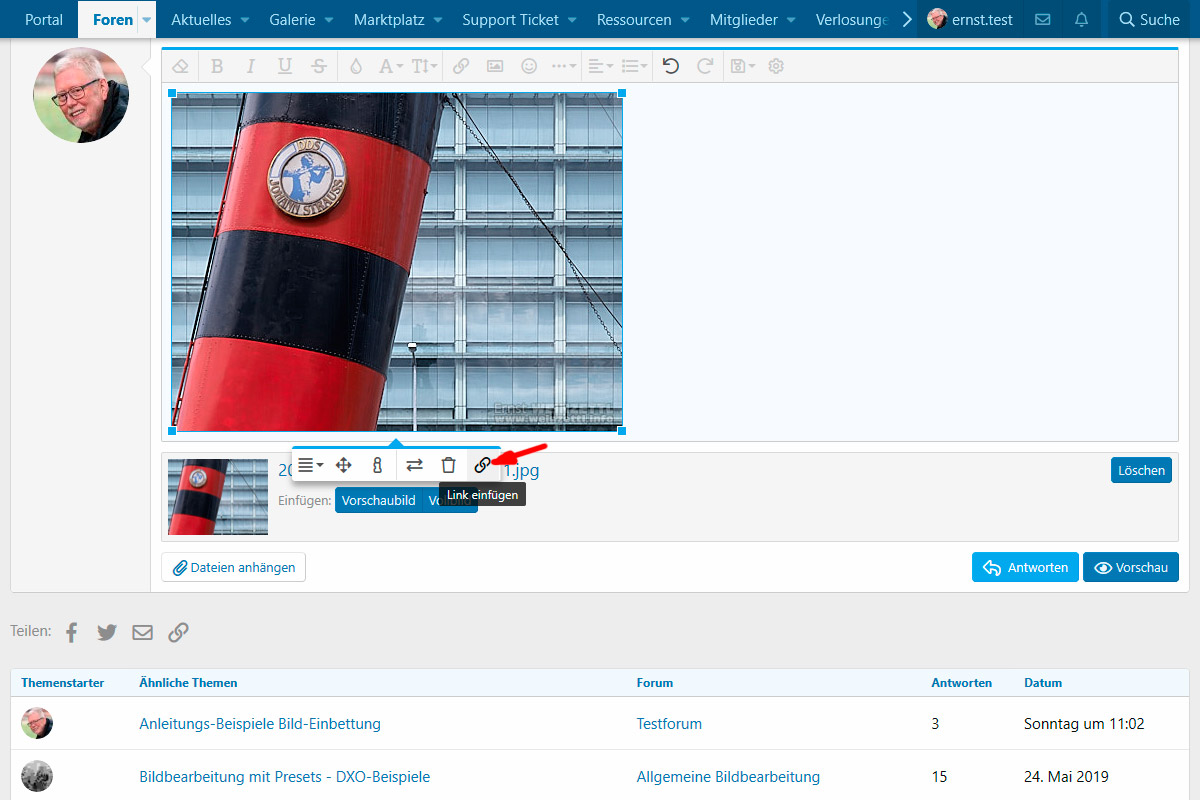Open the Foren tab
The width and height of the screenshot is (1200, 800).
point(113,19)
